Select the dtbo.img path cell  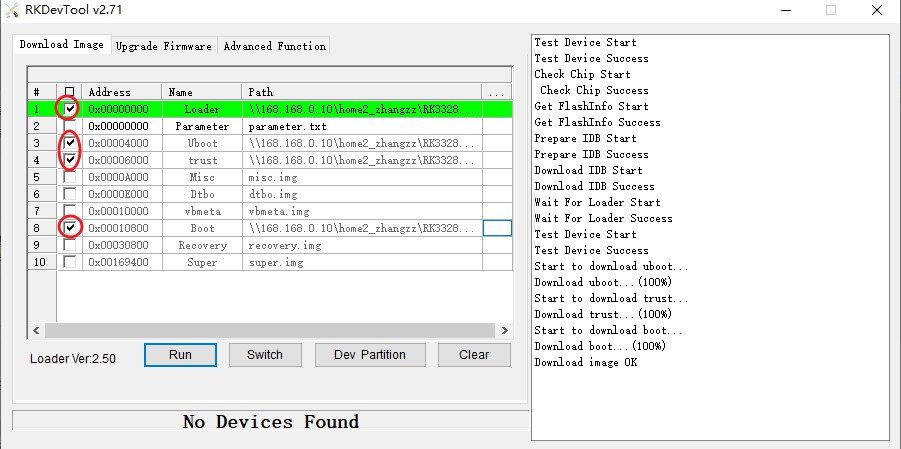[x=362, y=194]
